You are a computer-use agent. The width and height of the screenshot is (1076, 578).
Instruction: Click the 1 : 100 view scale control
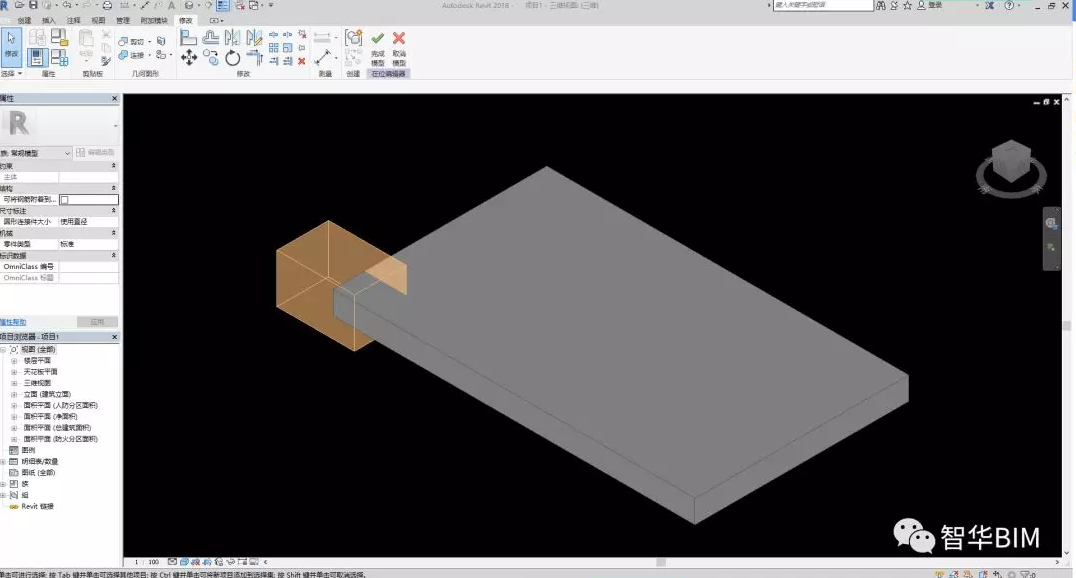pyautogui.click(x=146, y=562)
